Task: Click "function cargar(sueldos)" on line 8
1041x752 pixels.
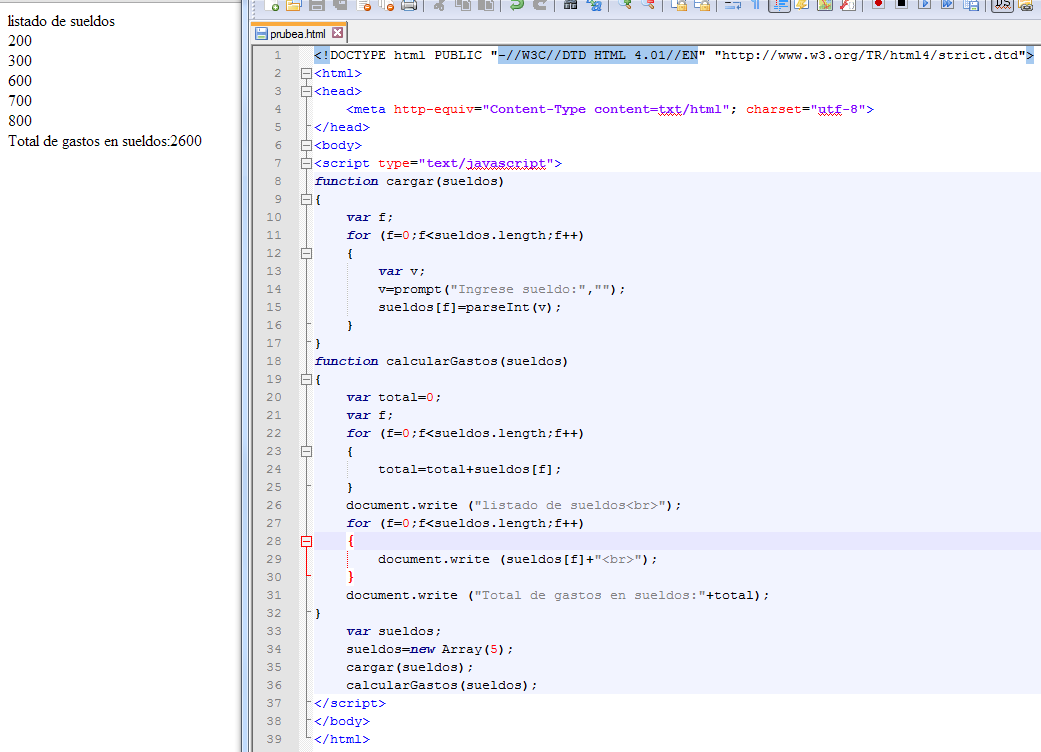Action: point(409,181)
